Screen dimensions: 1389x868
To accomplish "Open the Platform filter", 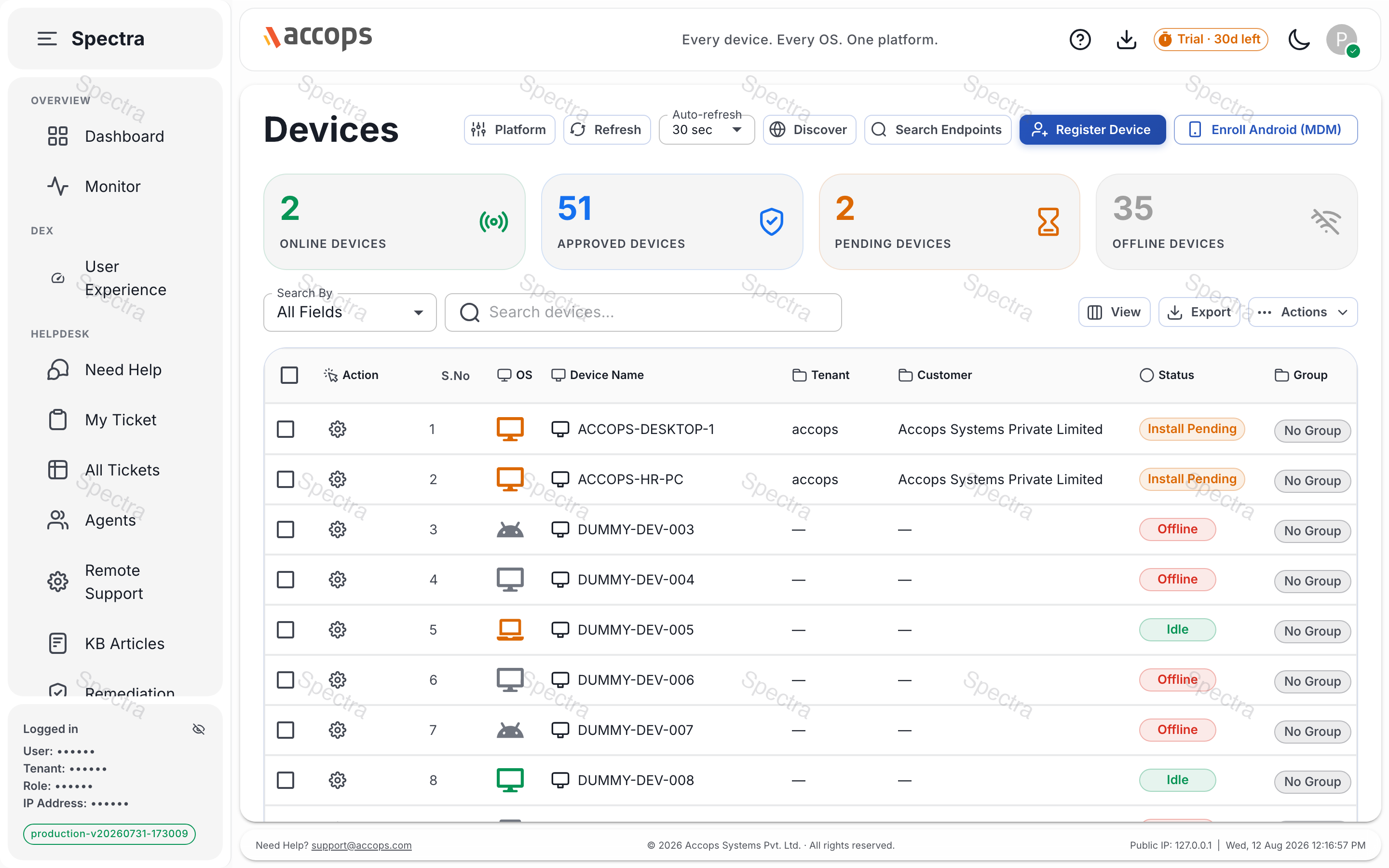I will tap(509, 130).
